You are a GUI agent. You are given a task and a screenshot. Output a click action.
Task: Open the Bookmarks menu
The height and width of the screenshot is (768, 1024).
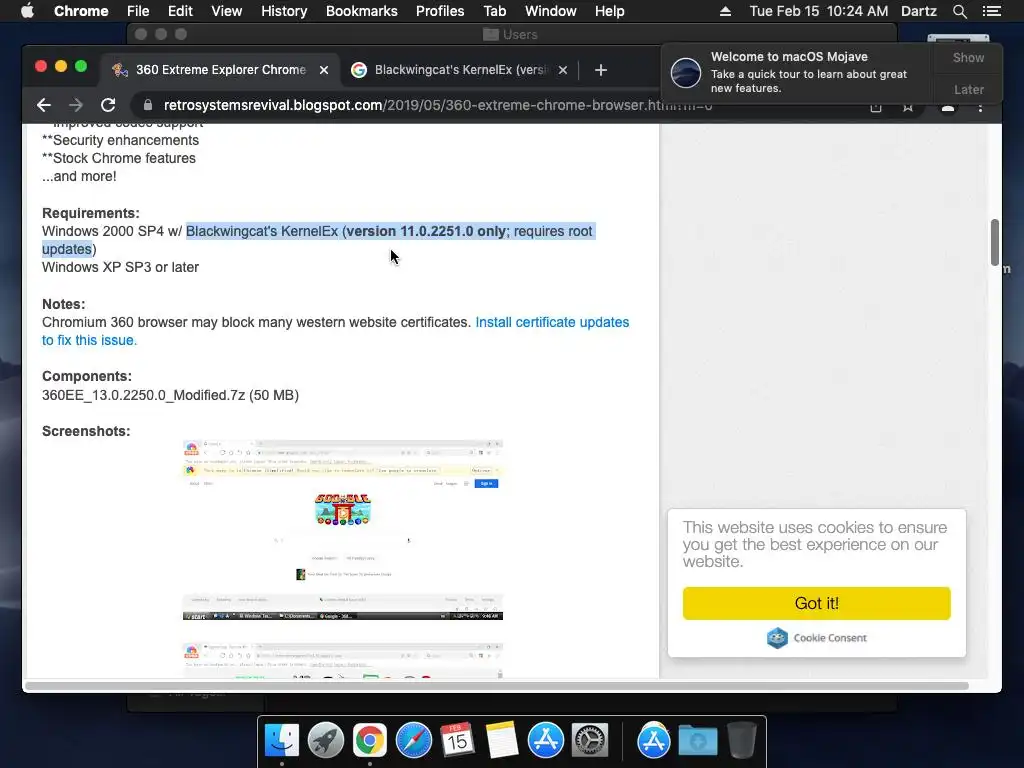[x=361, y=11]
